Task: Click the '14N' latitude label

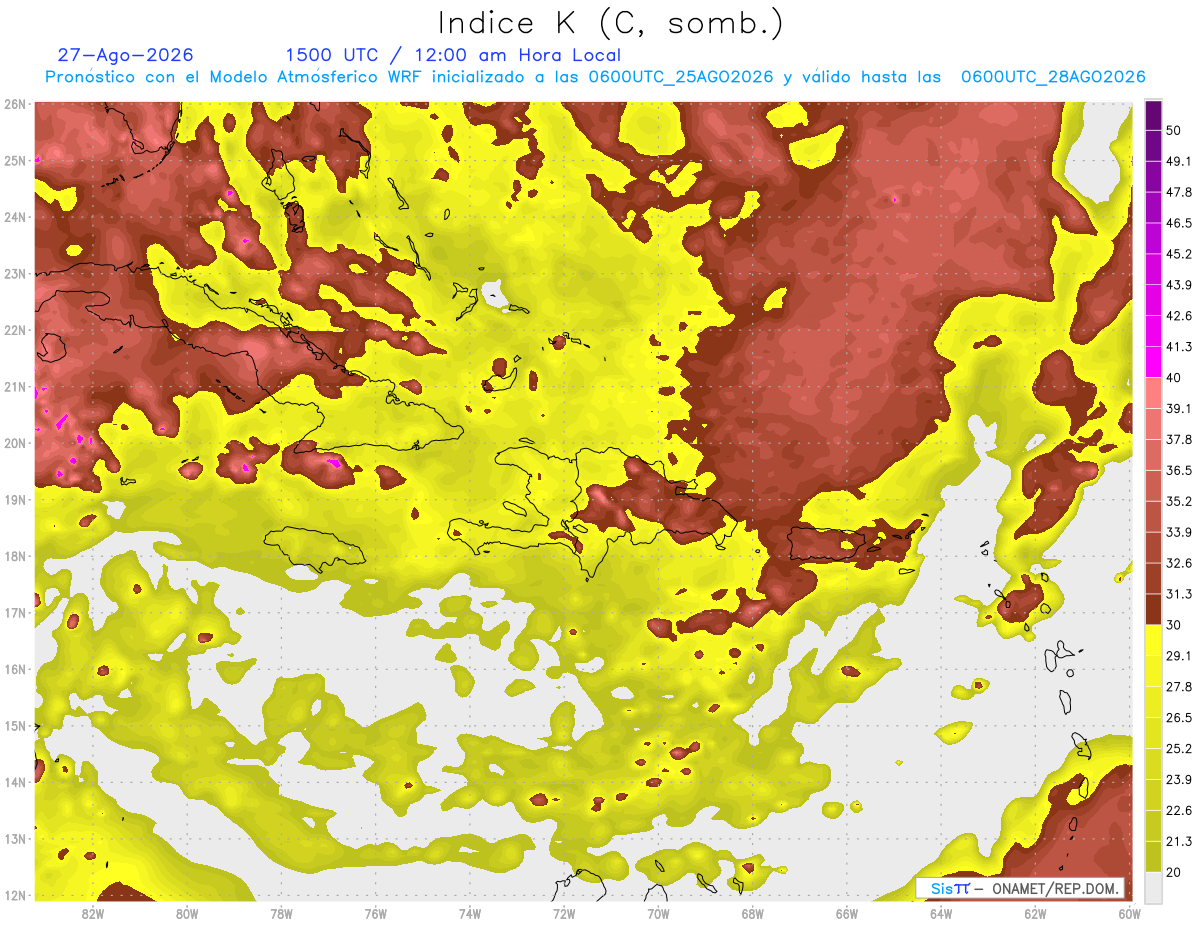Action: point(15,782)
